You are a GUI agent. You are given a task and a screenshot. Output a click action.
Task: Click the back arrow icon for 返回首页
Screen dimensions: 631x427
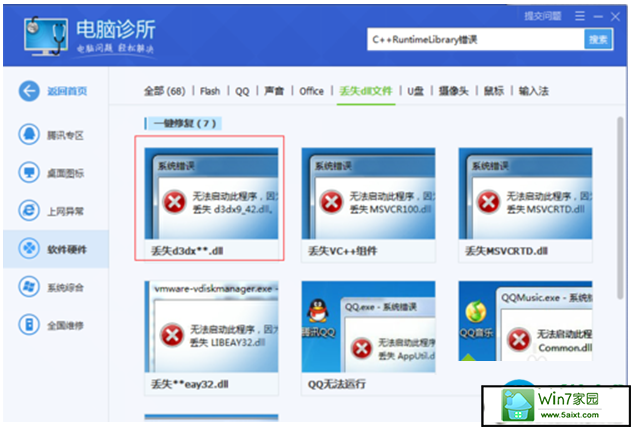pos(29,91)
